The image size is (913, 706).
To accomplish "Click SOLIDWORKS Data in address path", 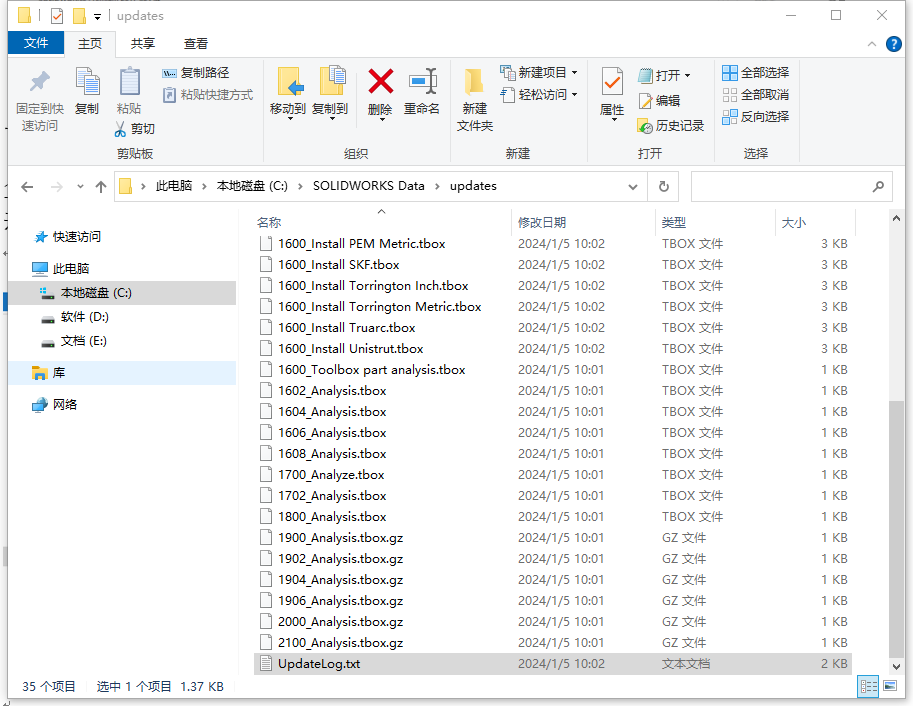I will point(369,186).
